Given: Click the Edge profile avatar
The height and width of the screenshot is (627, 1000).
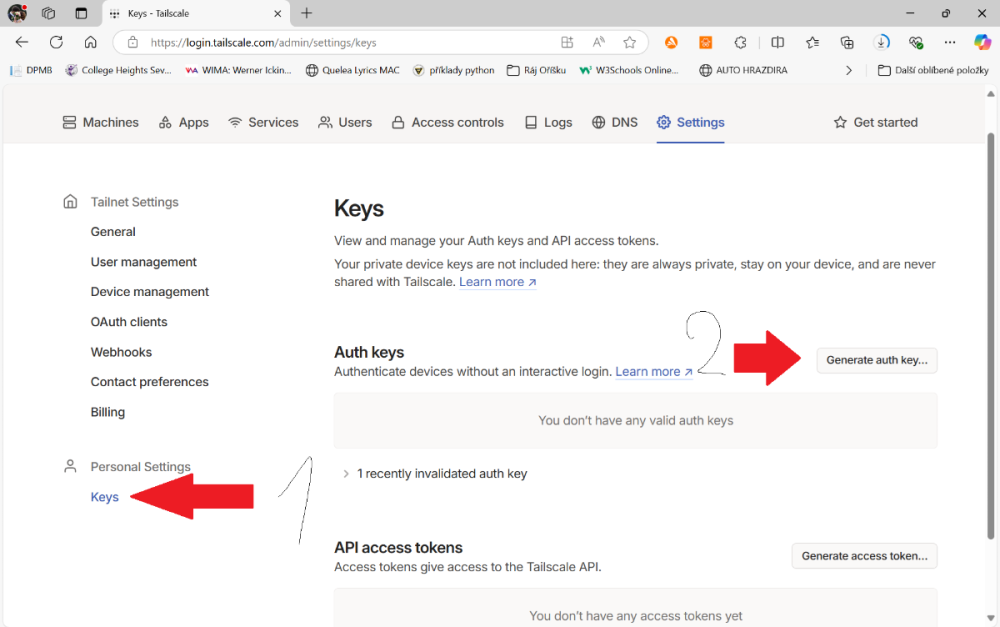Looking at the screenshot, I should pos(17,13).
